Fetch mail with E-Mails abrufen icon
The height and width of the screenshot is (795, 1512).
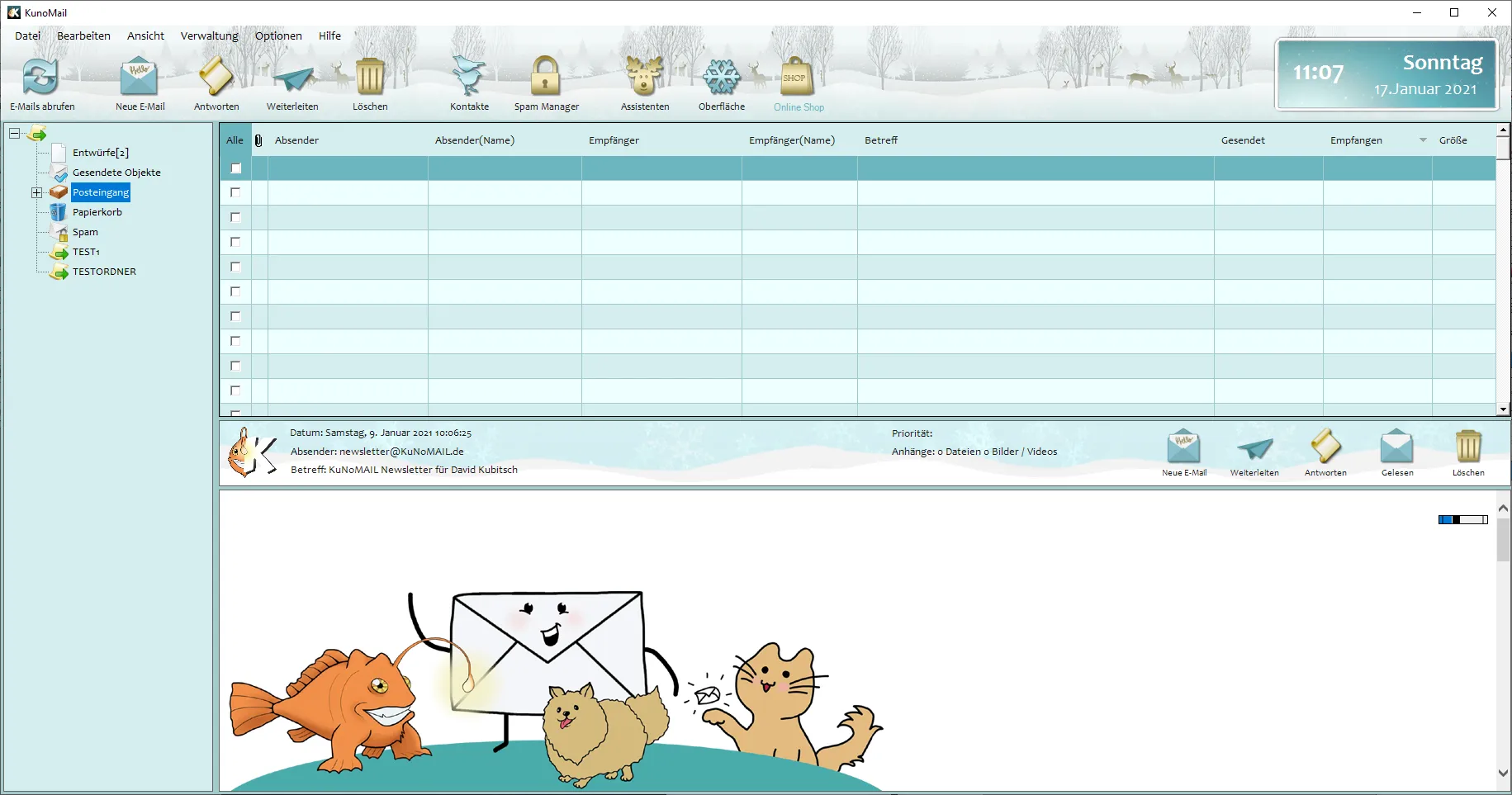pyautogui.click(x=40, y=78)
